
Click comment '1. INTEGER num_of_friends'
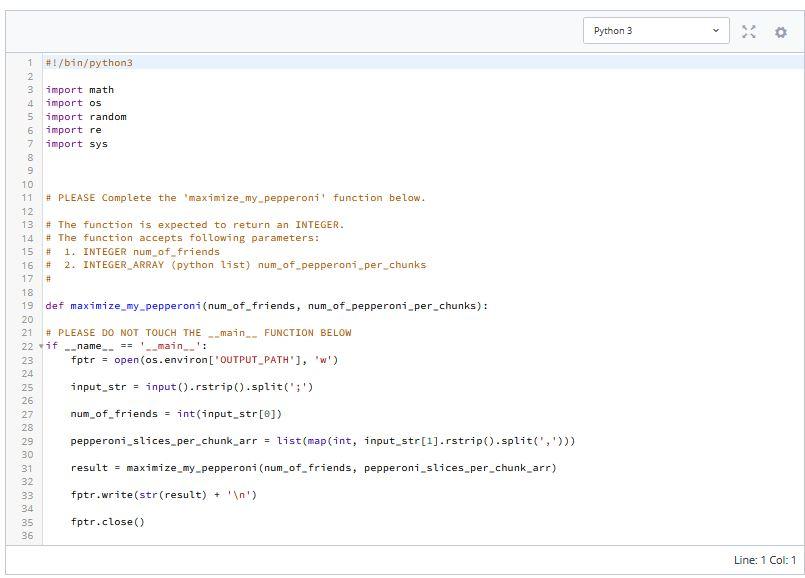(x=132, y=252)
